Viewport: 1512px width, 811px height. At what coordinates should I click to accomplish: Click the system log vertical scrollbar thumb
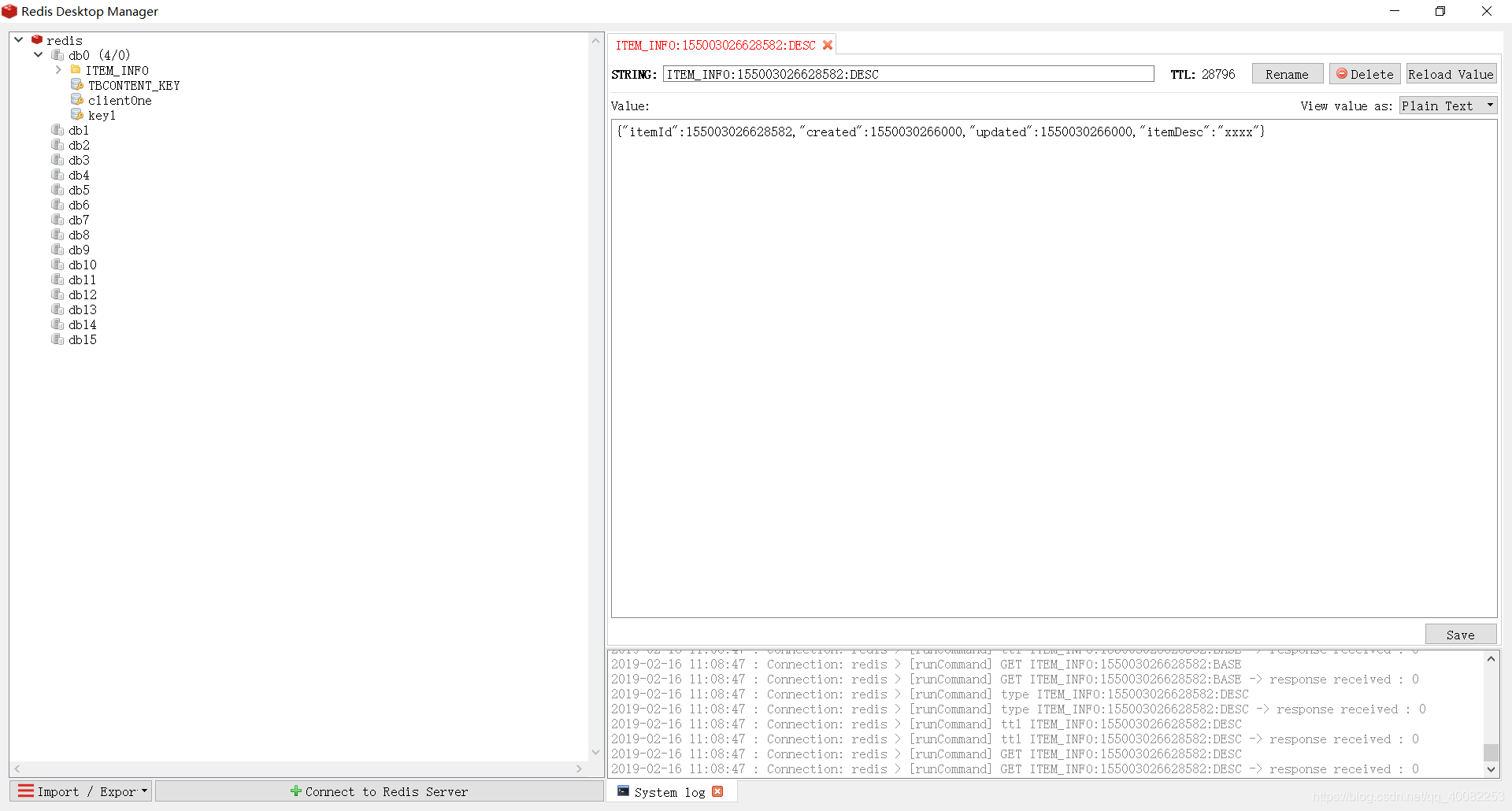1491,752
